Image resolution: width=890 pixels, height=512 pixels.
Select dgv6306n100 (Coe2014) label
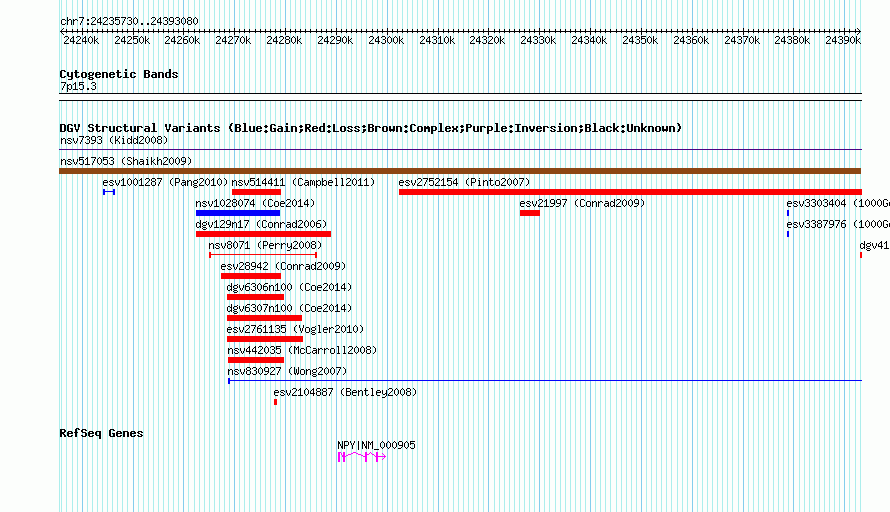point(289,287)
